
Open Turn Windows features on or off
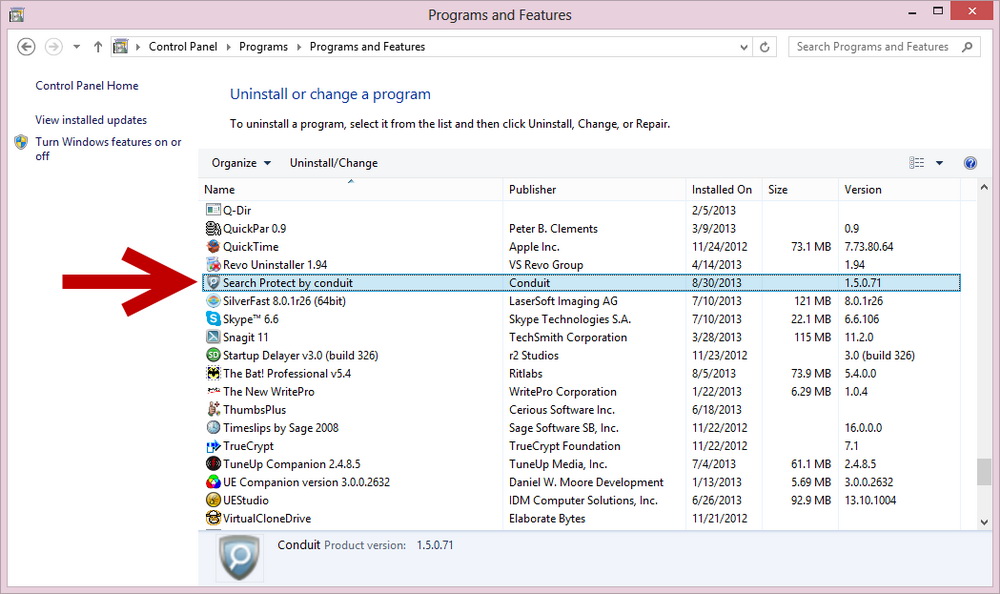[x=108, y=149]
